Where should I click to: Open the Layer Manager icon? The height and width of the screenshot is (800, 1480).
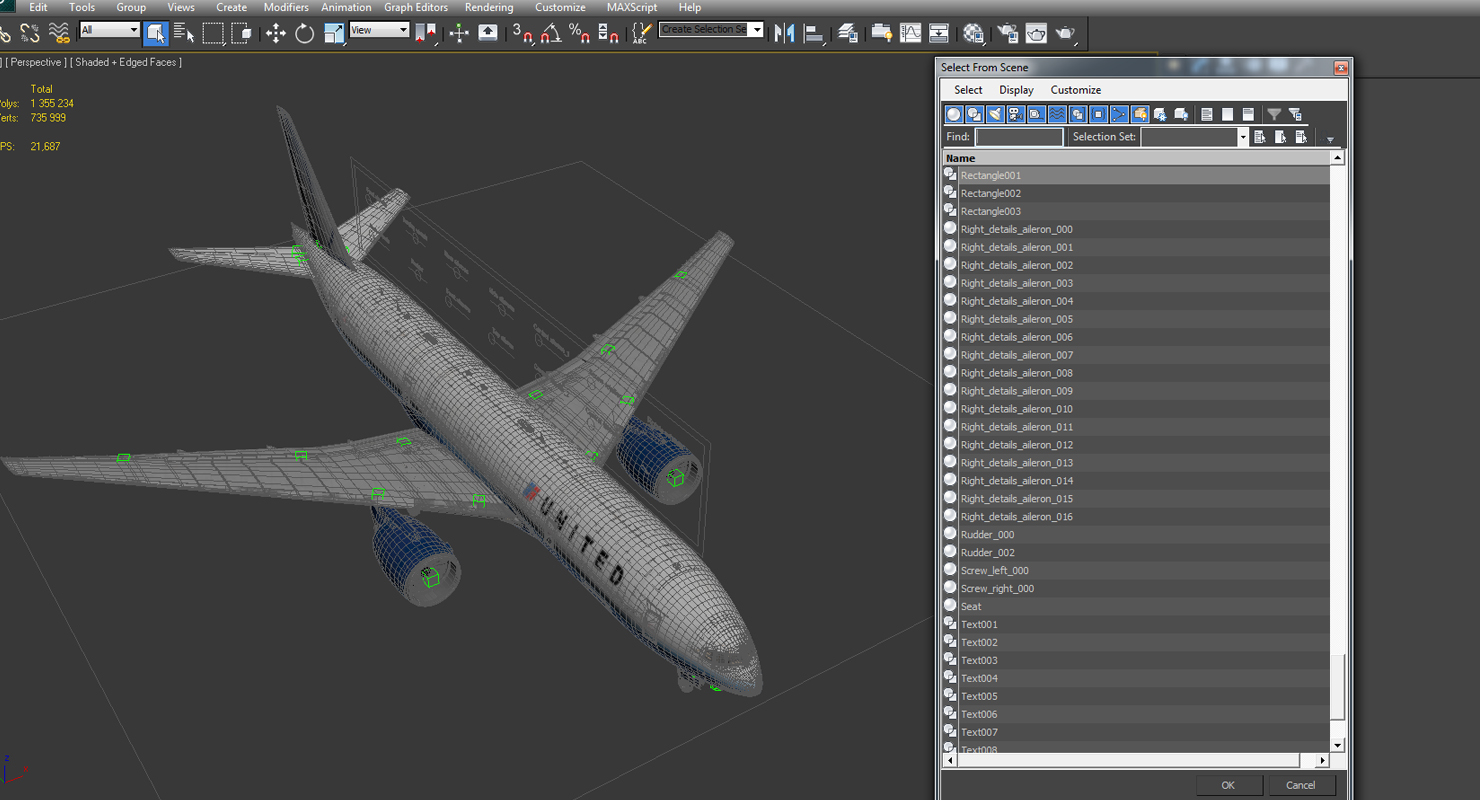pos(848,33)
